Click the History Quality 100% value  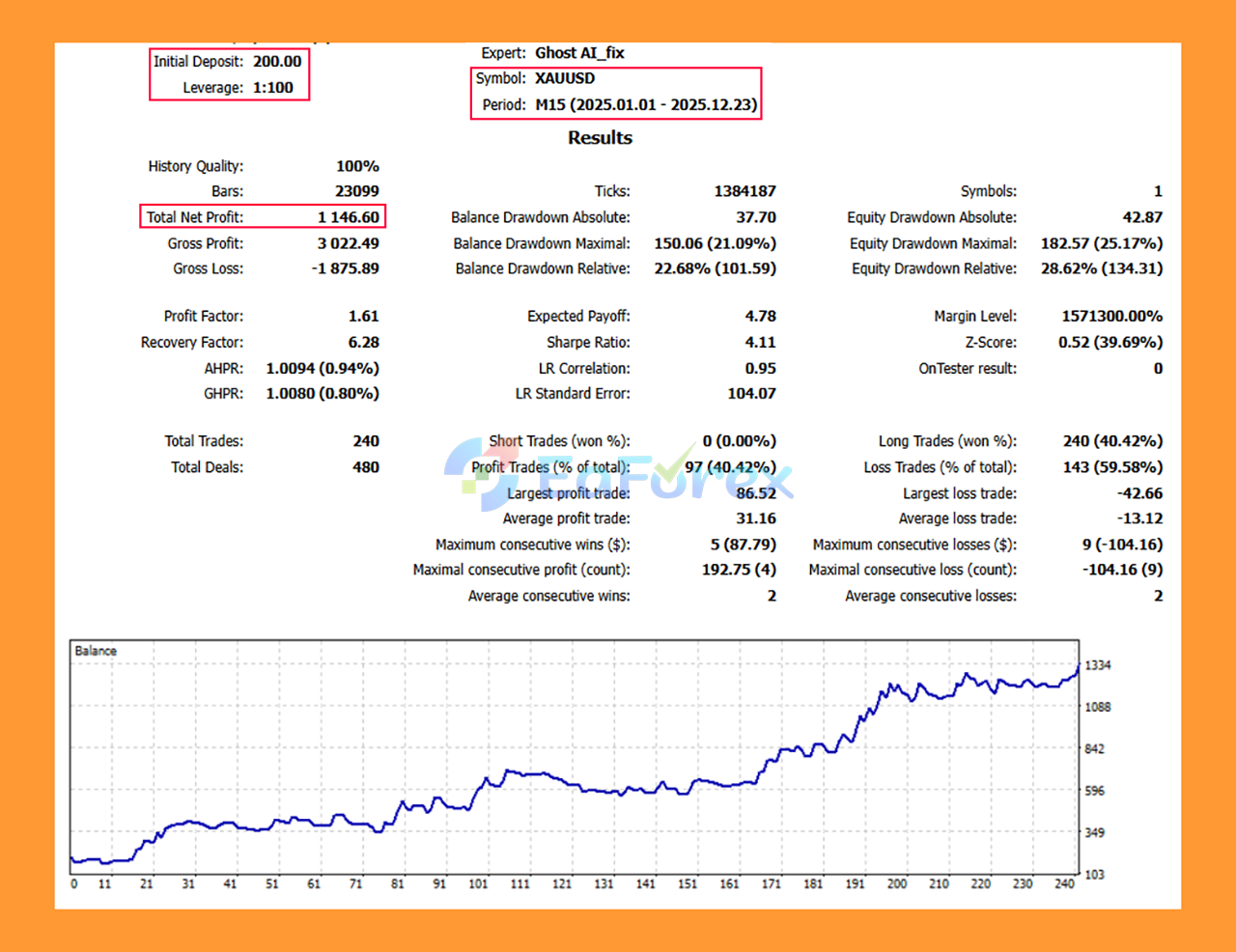[x=357, y=165]
